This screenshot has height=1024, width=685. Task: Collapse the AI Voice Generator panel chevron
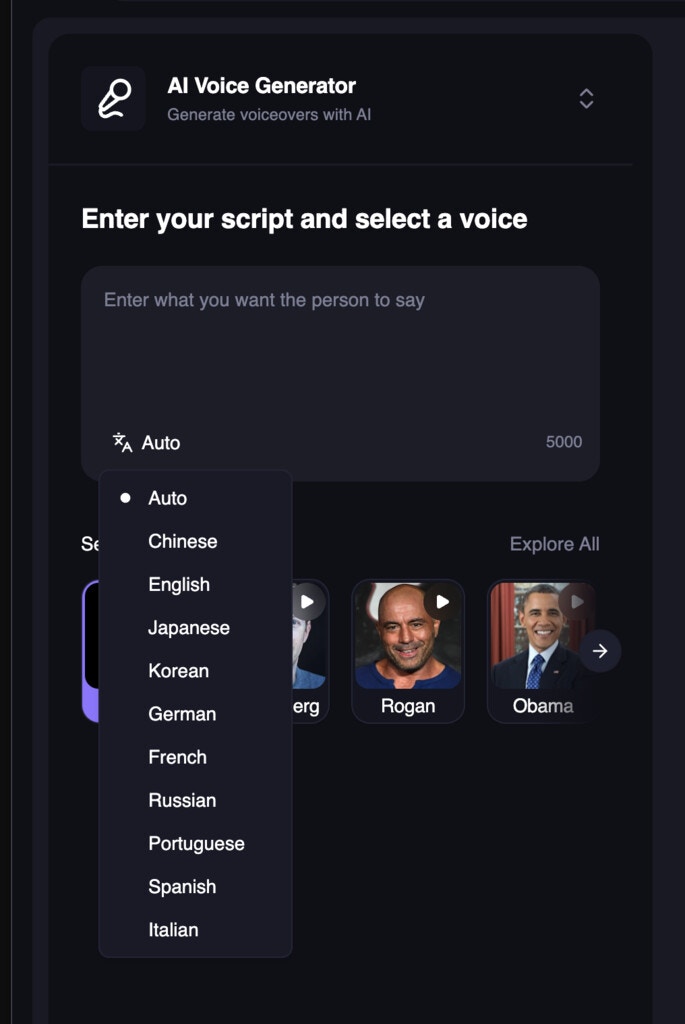(x=585, y=98)
